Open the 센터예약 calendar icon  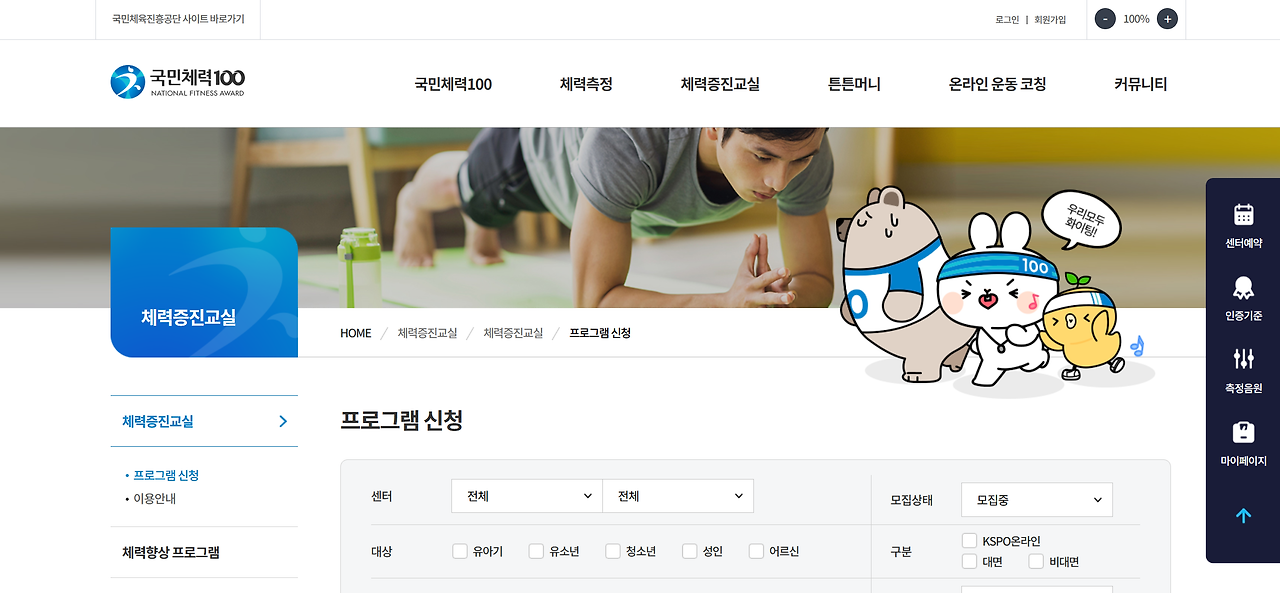click(x=1243, y=214)
